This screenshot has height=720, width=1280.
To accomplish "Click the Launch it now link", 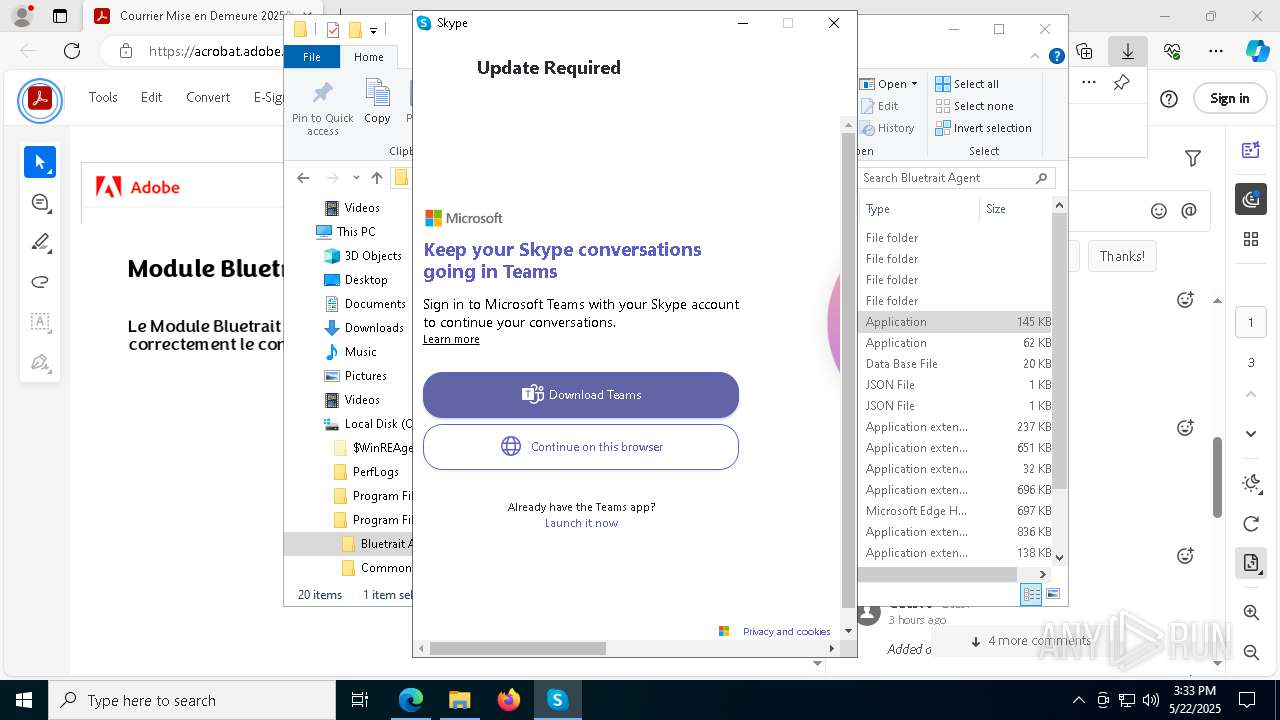I will click(x=581, y=523).
